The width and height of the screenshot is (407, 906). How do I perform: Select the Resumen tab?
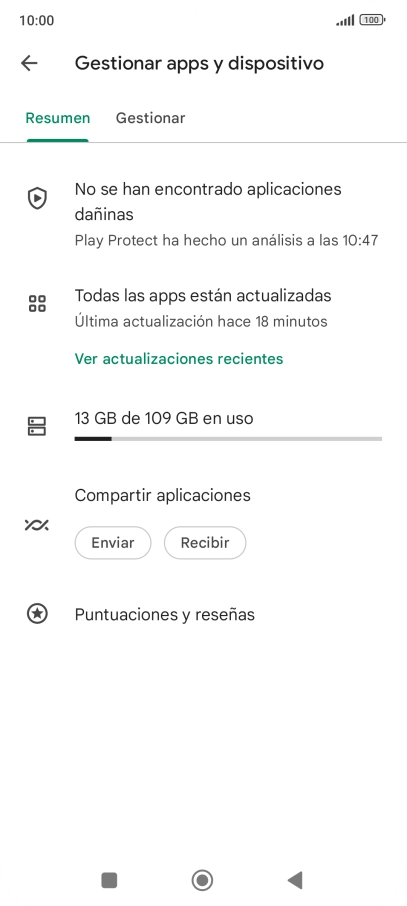pyautogui.click(x=58, y=118)
